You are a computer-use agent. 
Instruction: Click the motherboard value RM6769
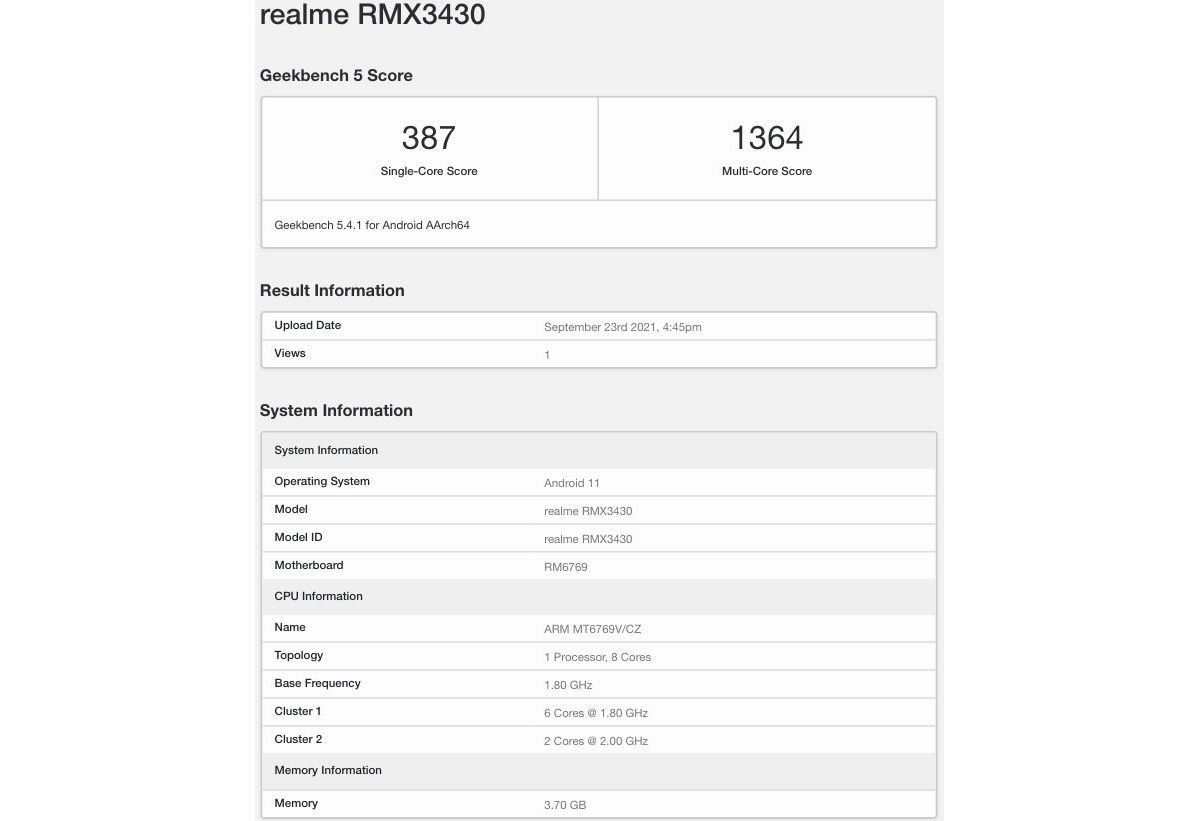tap(565, 567)
